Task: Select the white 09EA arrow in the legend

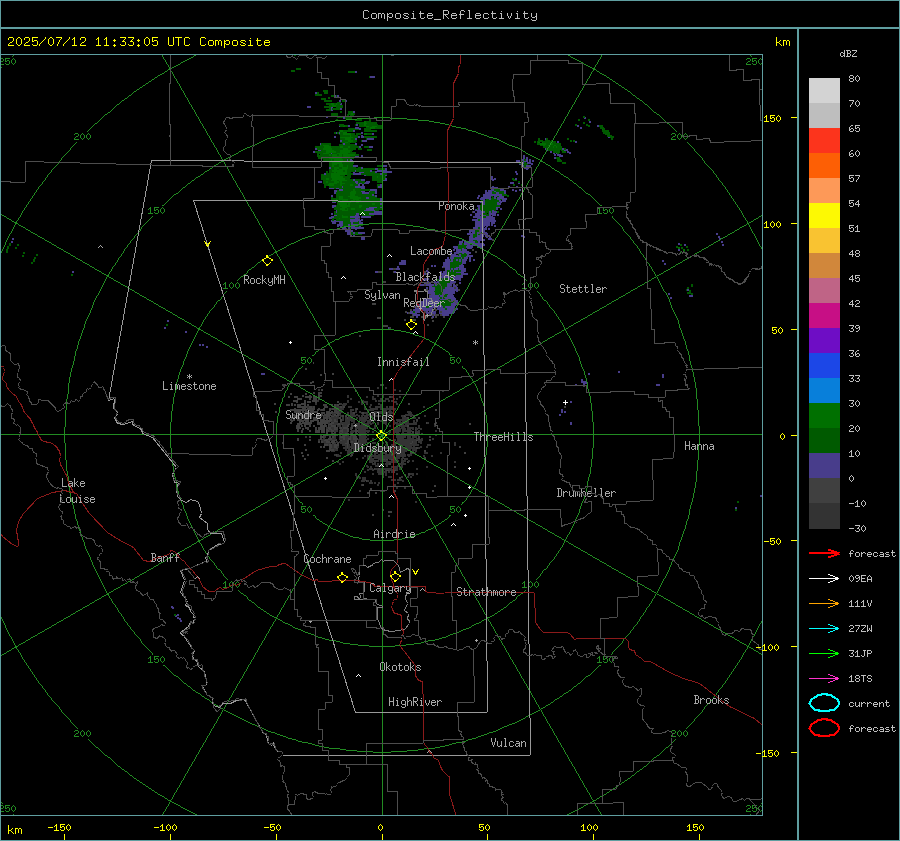Action: point(824,578)
